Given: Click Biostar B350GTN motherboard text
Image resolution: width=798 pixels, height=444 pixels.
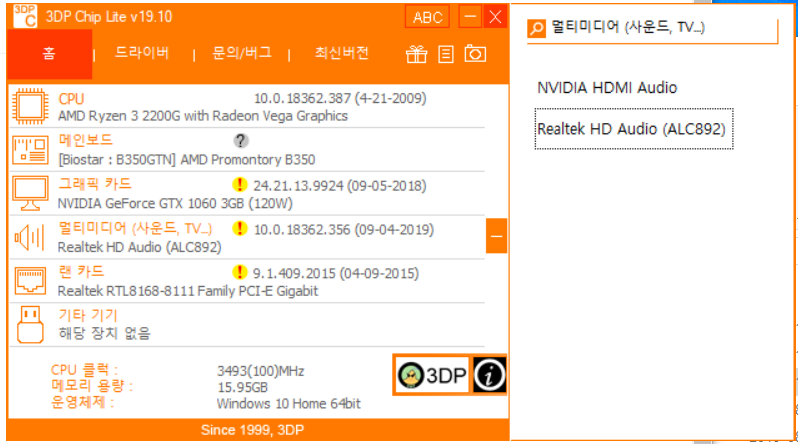Looking at the screenshot, I should 187,160.
